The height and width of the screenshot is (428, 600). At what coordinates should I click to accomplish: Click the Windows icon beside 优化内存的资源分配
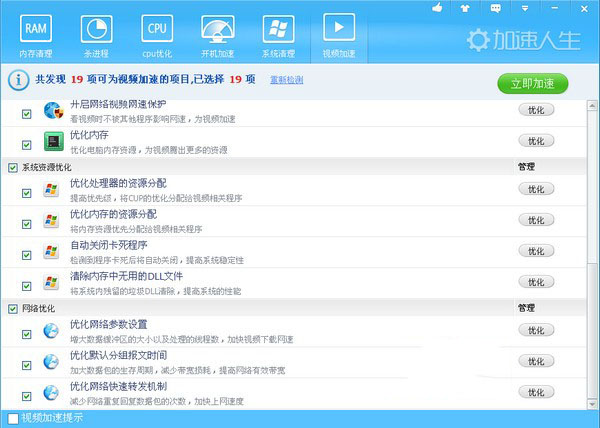click(x=51, y=221)
